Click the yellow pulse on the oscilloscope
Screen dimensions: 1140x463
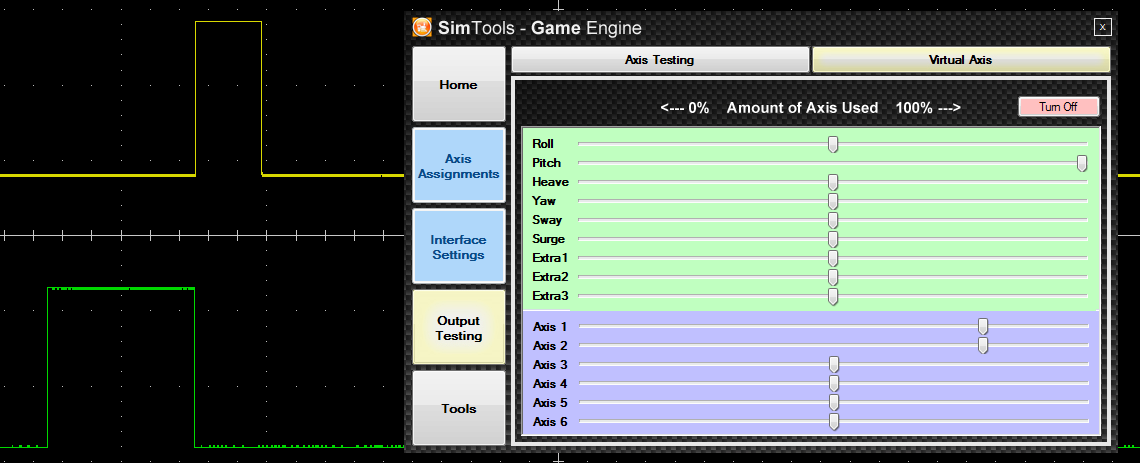point(228,98)
